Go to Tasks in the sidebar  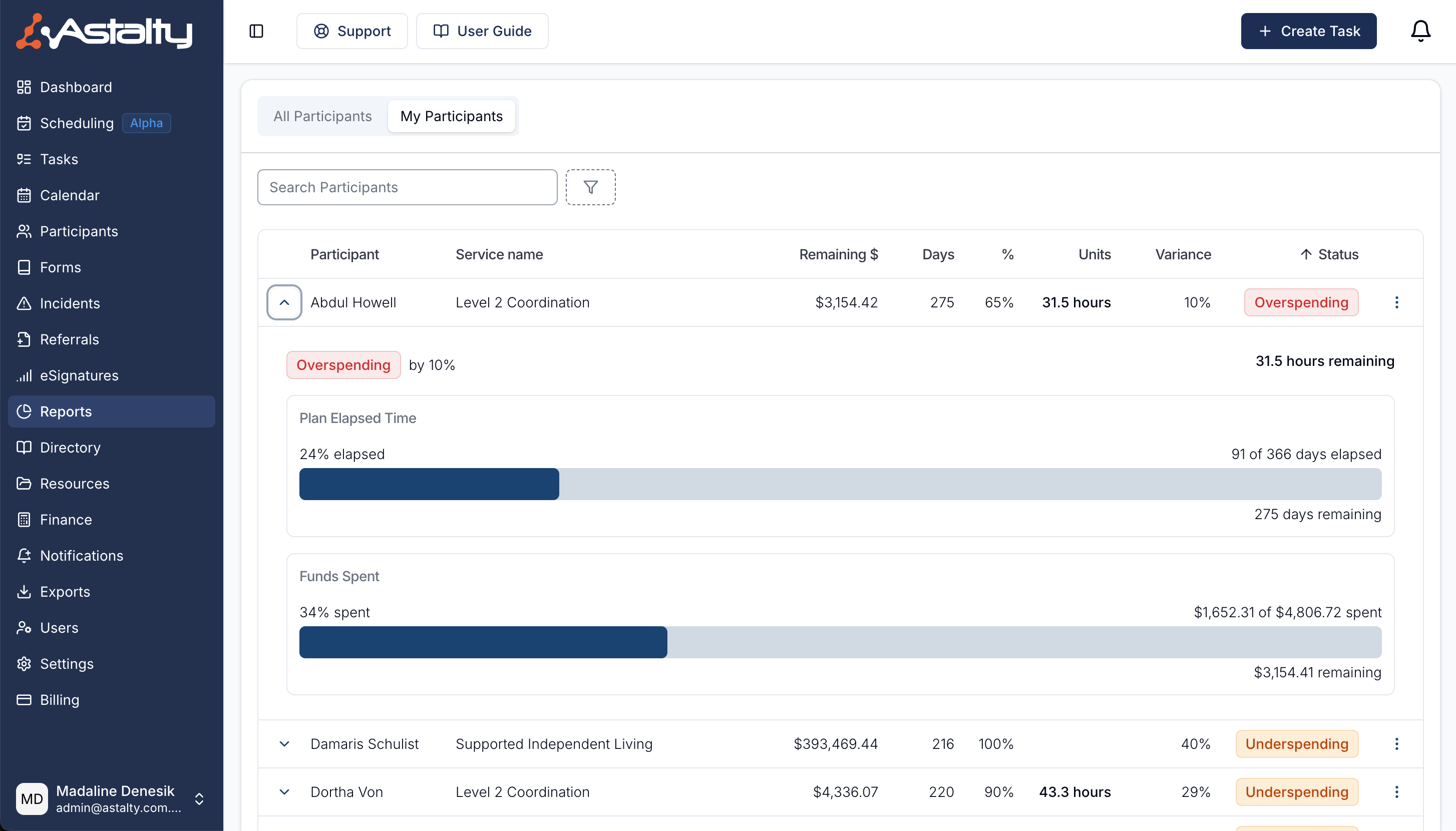pos(111,159)
